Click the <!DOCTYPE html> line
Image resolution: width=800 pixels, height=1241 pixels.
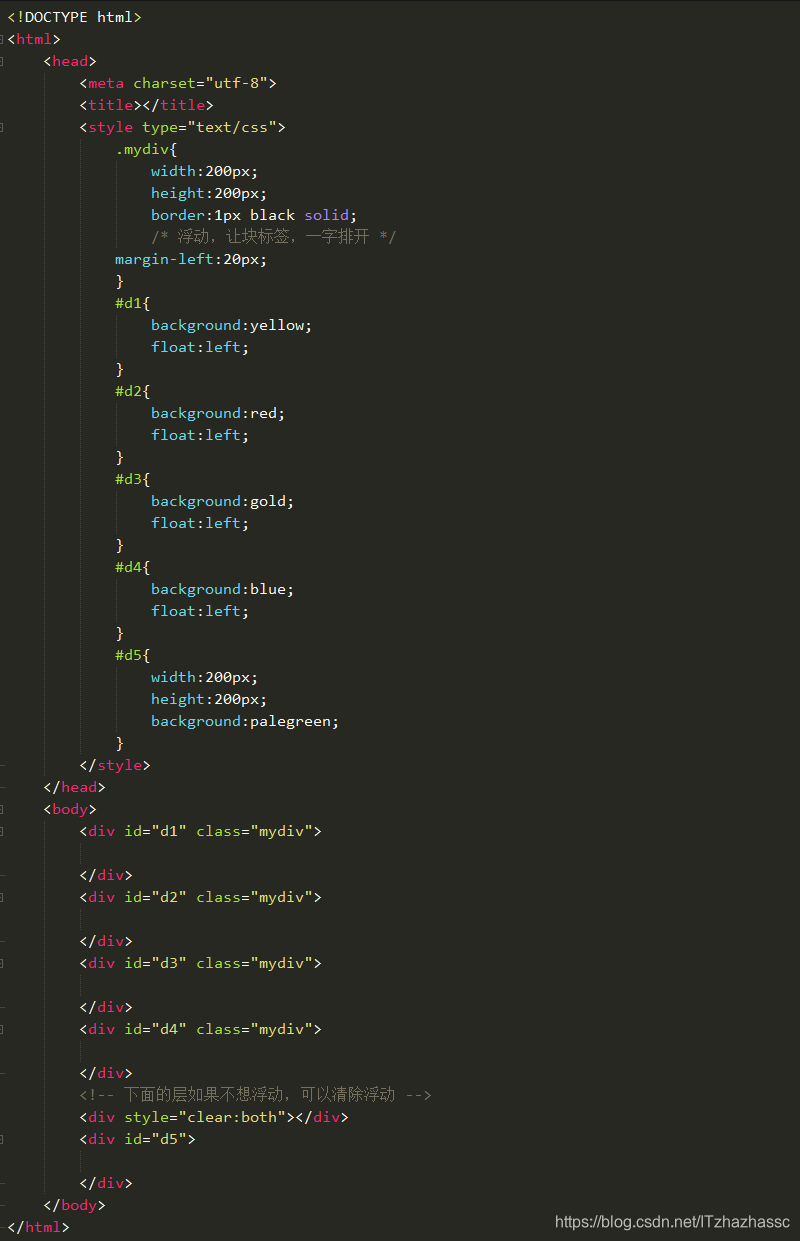(74, 17)
